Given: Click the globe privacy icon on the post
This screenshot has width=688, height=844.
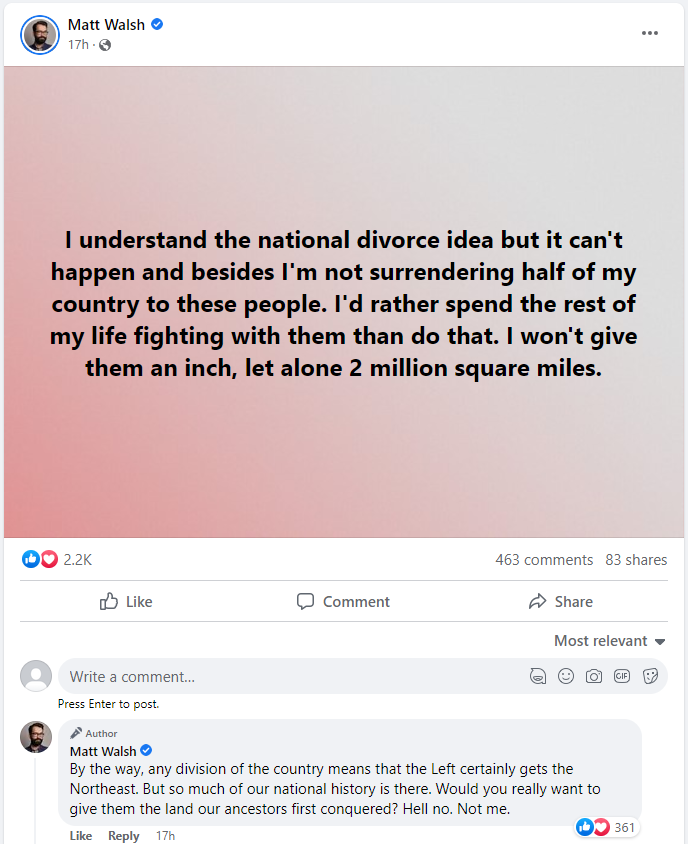Looking at the screenshot, I should tap(103, 44).
